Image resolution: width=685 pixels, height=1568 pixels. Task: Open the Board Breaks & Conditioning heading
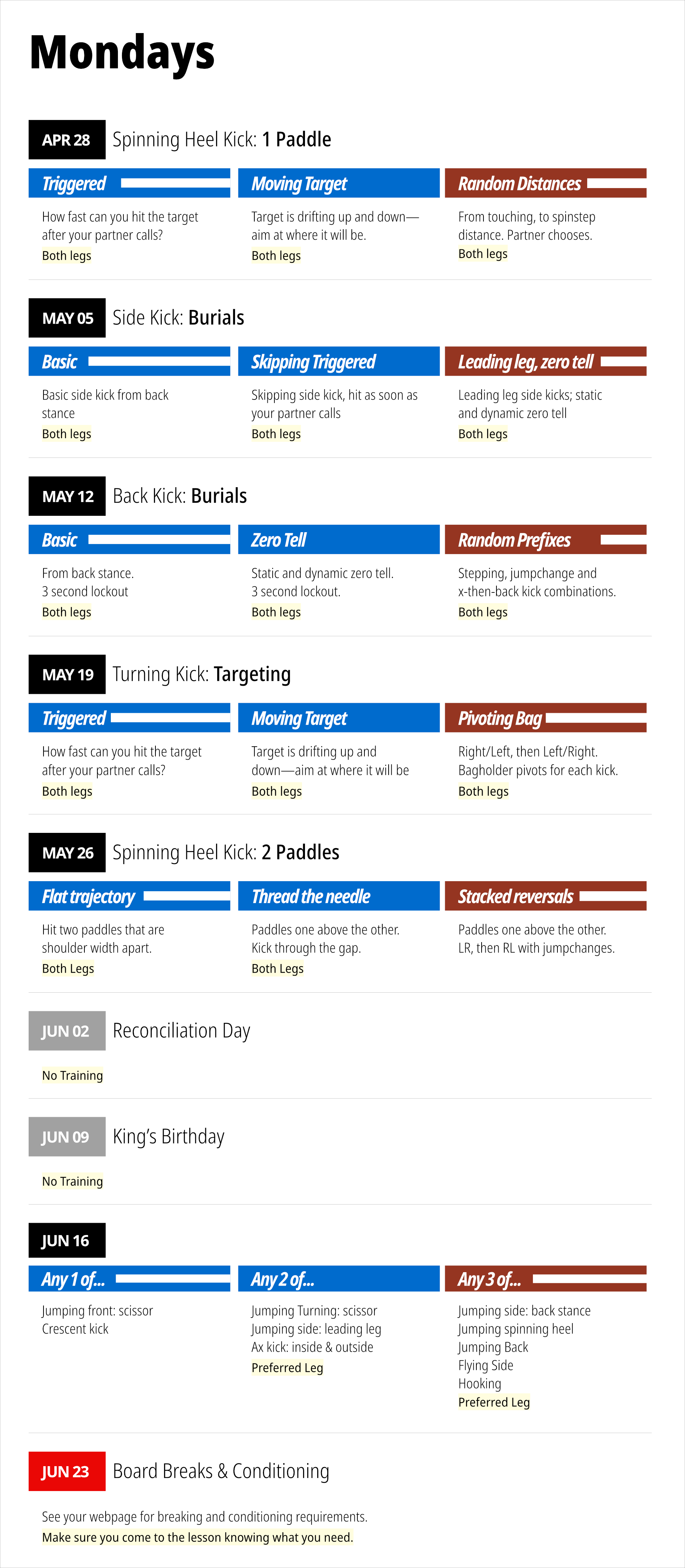[221, 1471]
